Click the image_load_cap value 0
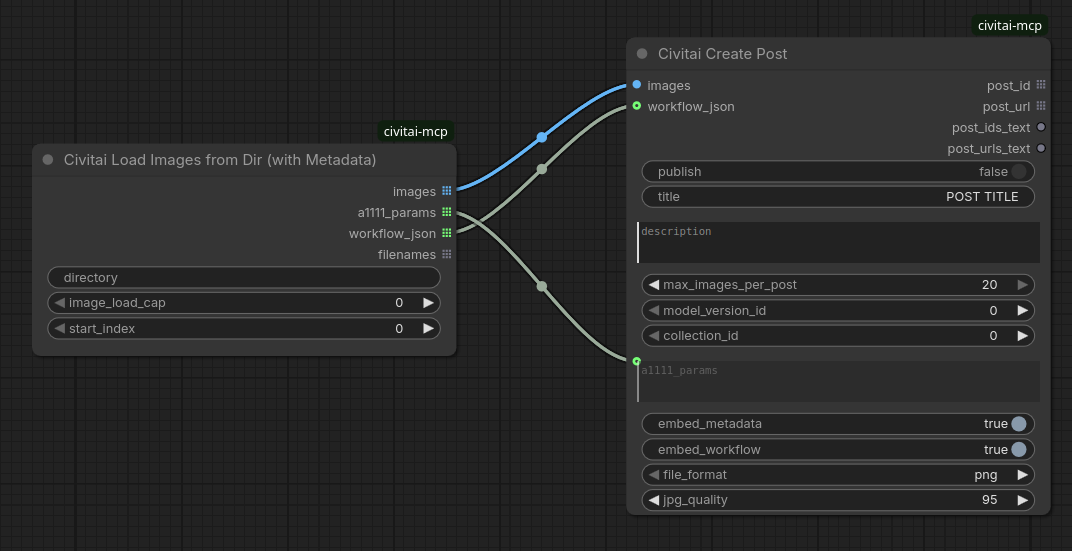 click(399, 303)
